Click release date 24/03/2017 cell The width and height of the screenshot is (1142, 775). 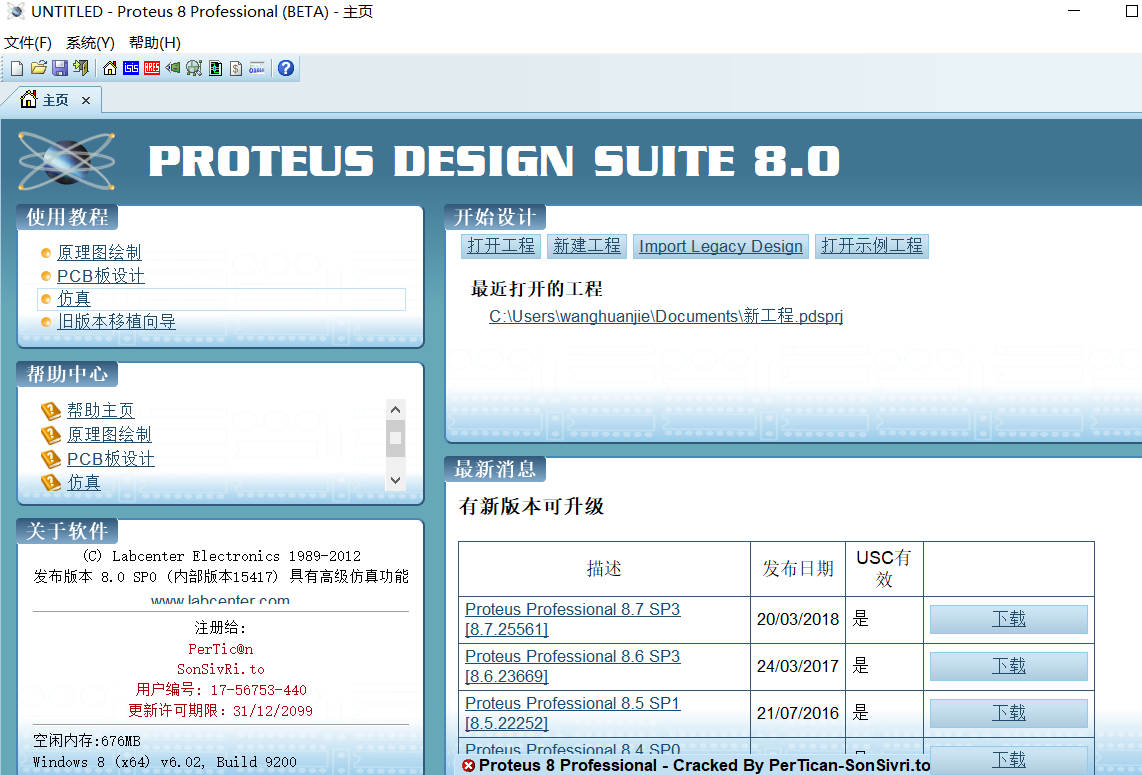tap(798, 666)
